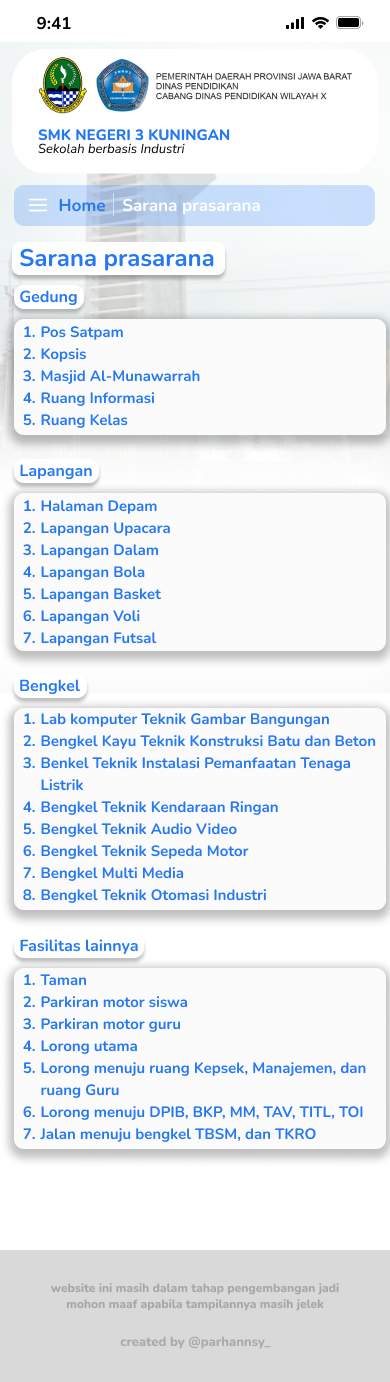390x1382 pixels.
Task: Tap the Wi-Fi icon in status bar
Action: 320,22
